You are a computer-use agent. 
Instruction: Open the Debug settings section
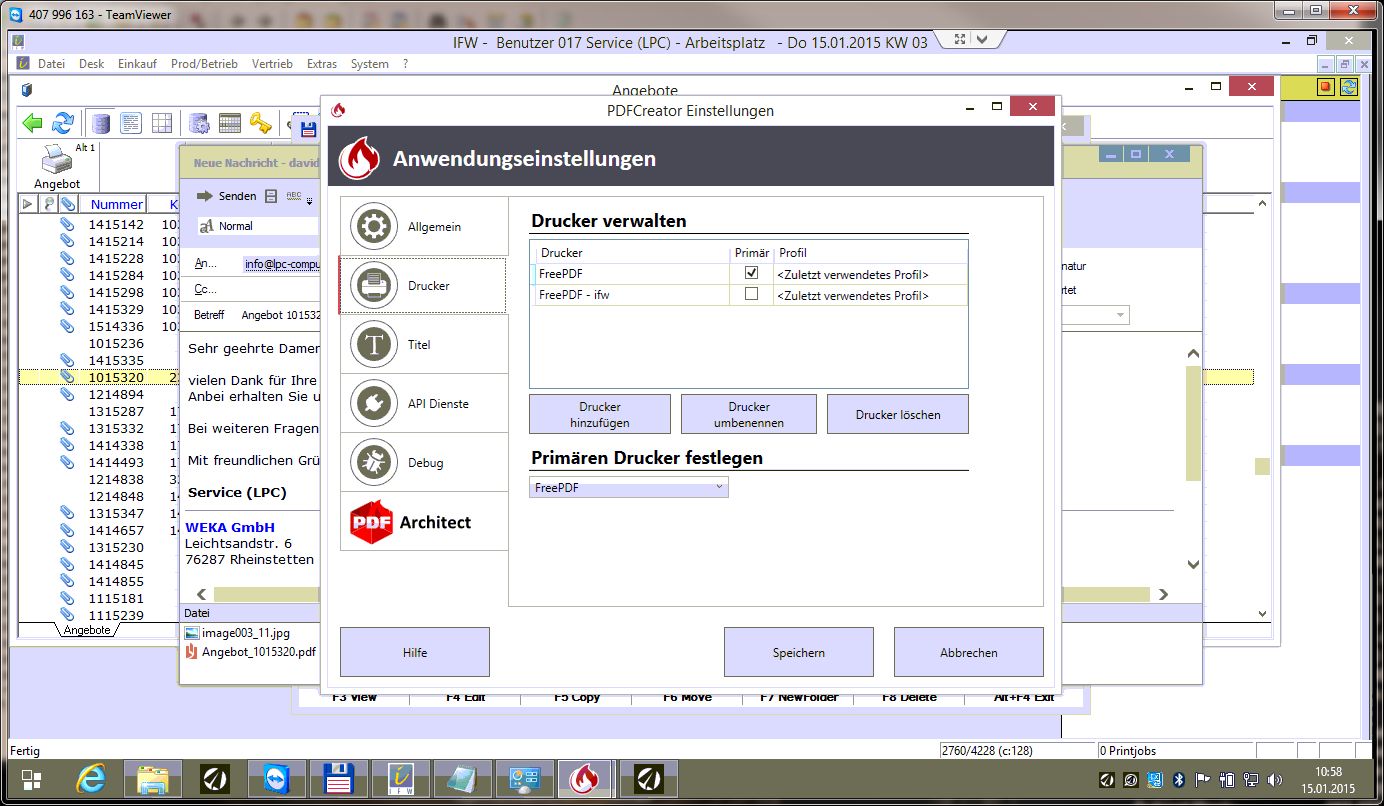(423, 463)
